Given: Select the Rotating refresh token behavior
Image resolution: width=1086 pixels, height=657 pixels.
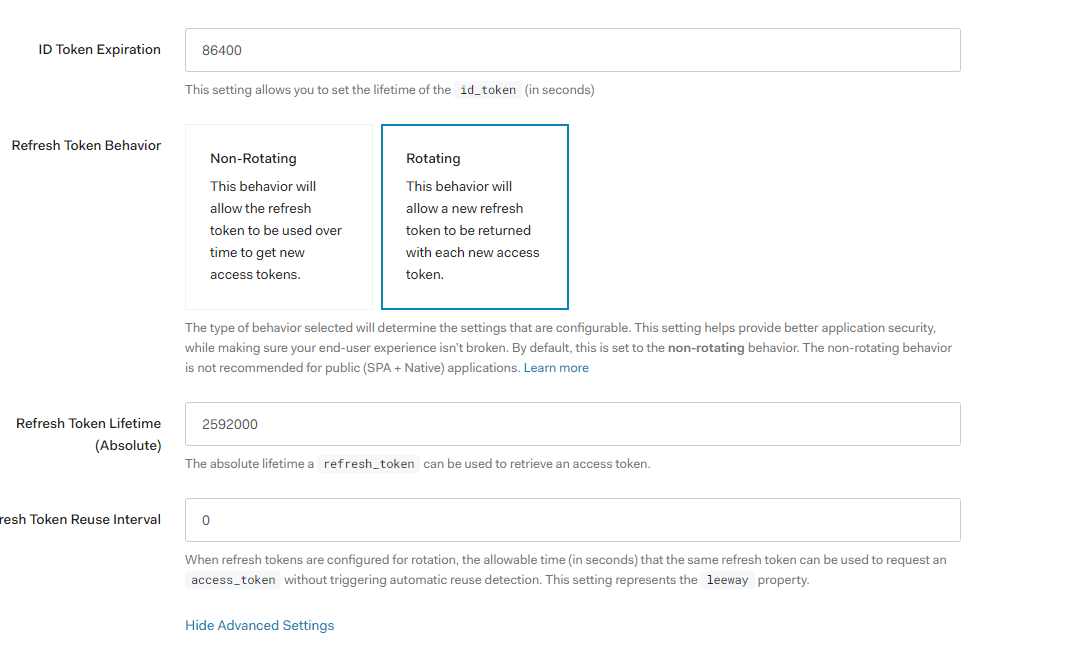Looking at the screenshot, I should pyautogui.click(x=474, y=216).
